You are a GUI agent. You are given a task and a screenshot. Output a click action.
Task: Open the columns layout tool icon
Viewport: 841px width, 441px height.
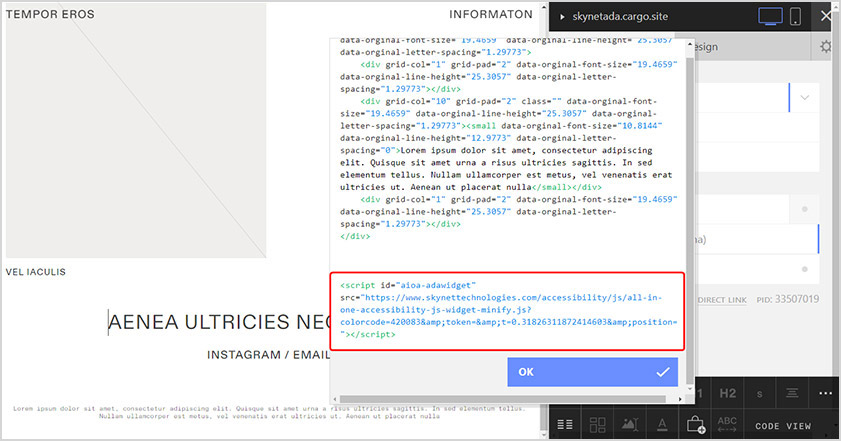[x=565, y=425]
